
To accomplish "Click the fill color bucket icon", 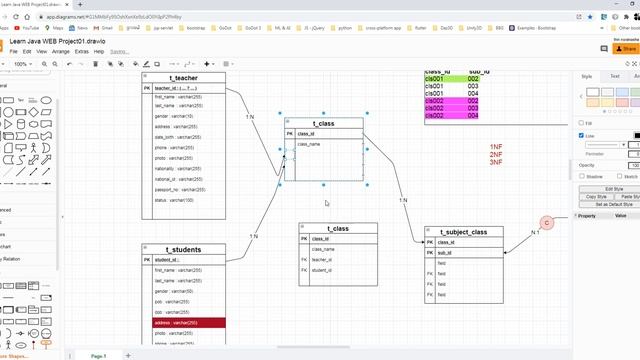I will pyautogui.click(x=136, y=64).
